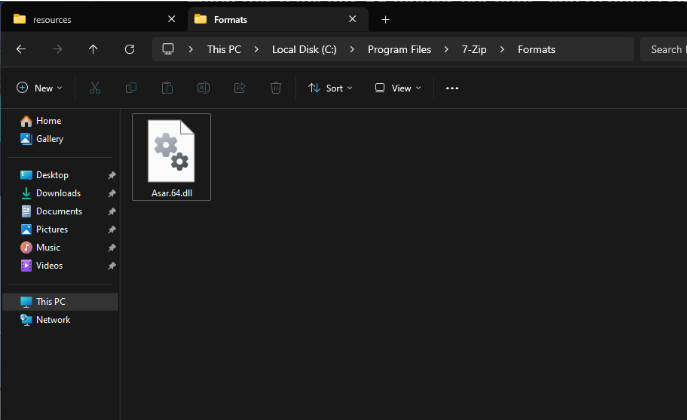Open the New item dropdown
Image resolution: width=687 pixels, height=420 pixels.
[39, 88]
